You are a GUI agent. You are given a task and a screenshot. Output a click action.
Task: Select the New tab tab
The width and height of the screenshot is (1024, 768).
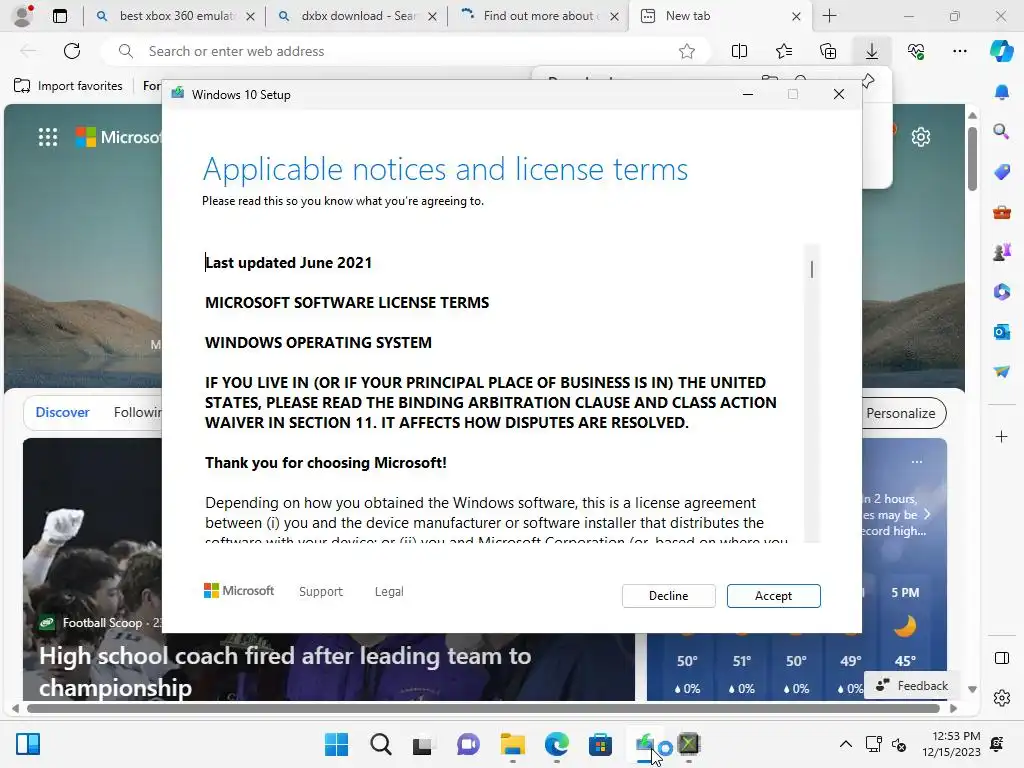718,16
